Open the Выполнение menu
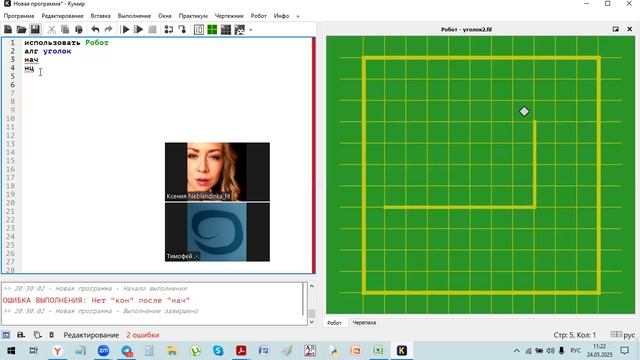 click(134, 16)
